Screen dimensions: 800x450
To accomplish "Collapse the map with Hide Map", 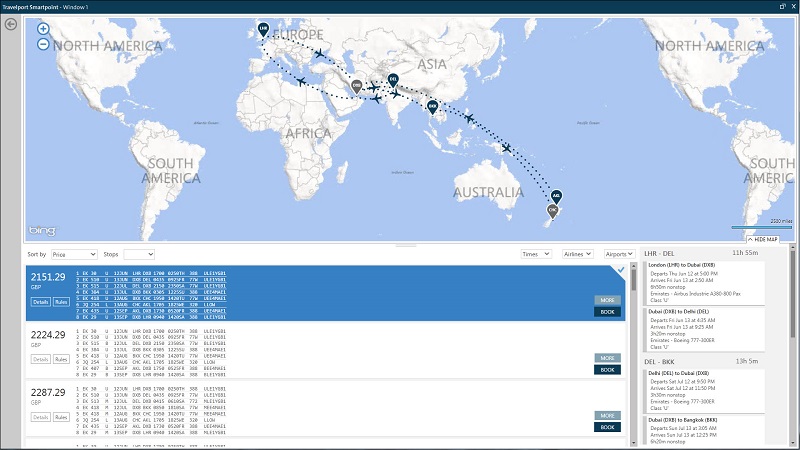I will pyautogui.click(x=763, y=239).
